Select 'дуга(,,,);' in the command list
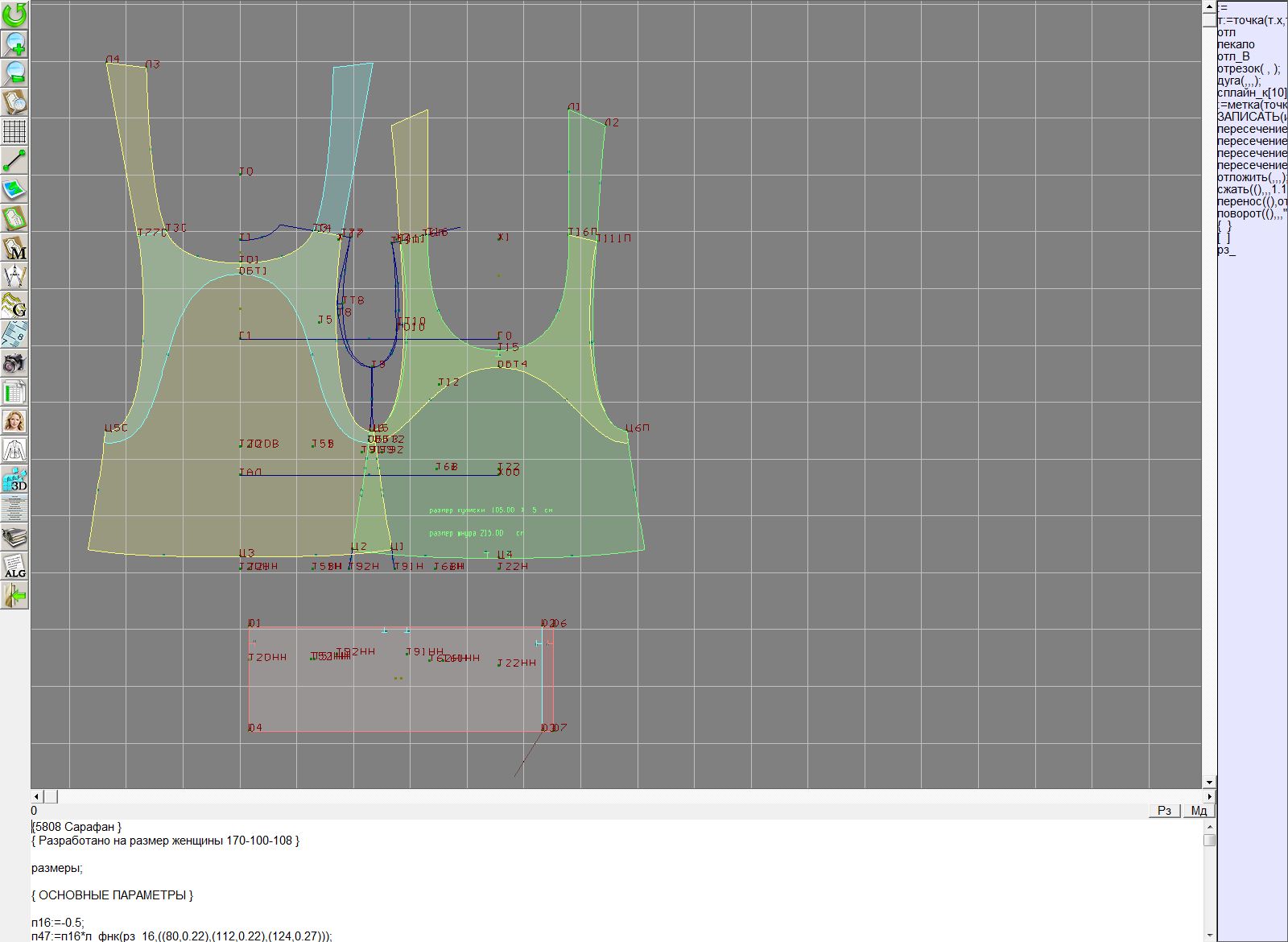 [1239, 81]
